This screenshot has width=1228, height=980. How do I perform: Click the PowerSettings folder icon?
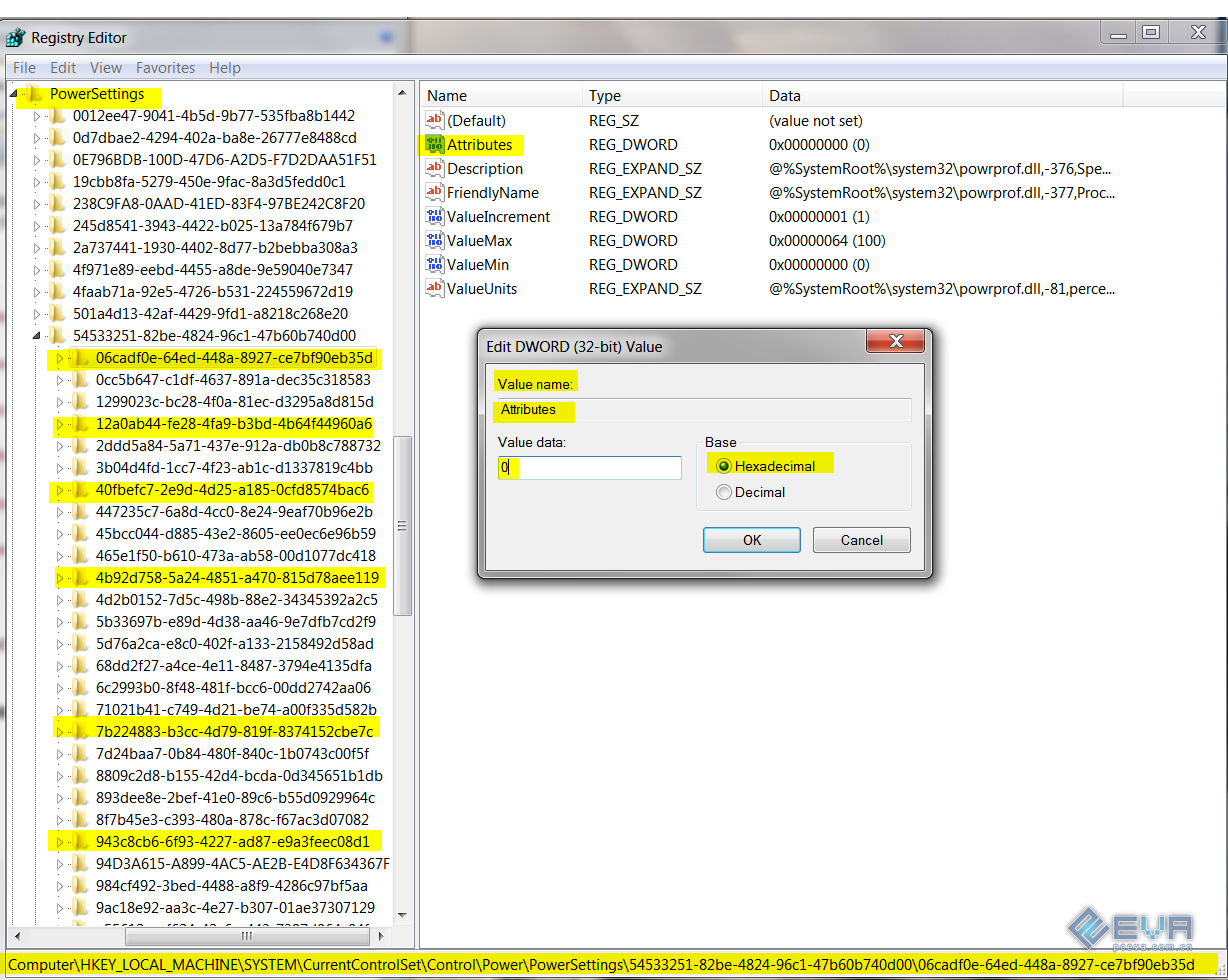coord(34,94)
